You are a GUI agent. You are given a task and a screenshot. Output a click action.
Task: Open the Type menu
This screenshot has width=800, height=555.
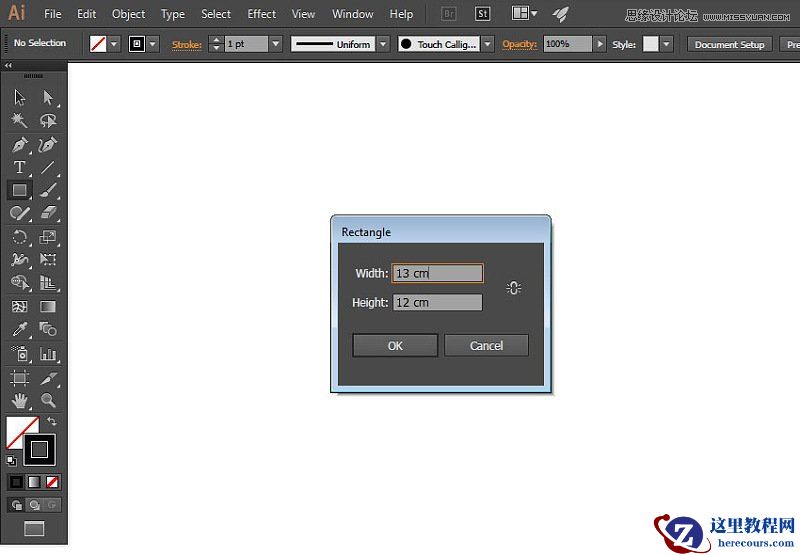point(173,14)
